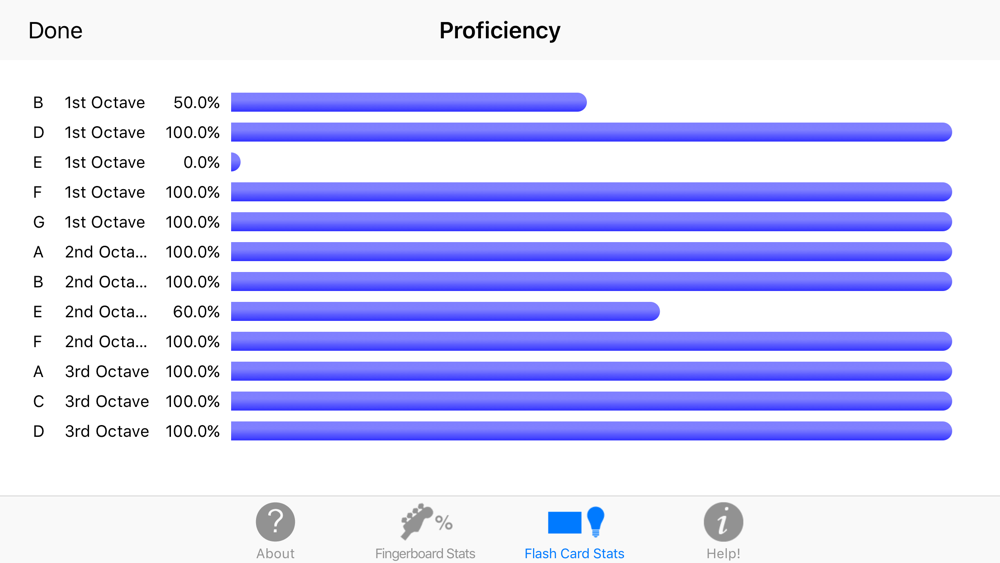Screen dimensions: 1000x563
Task: Click the B 1st Octave 50.0% bar
Action: tap(409, 102)
